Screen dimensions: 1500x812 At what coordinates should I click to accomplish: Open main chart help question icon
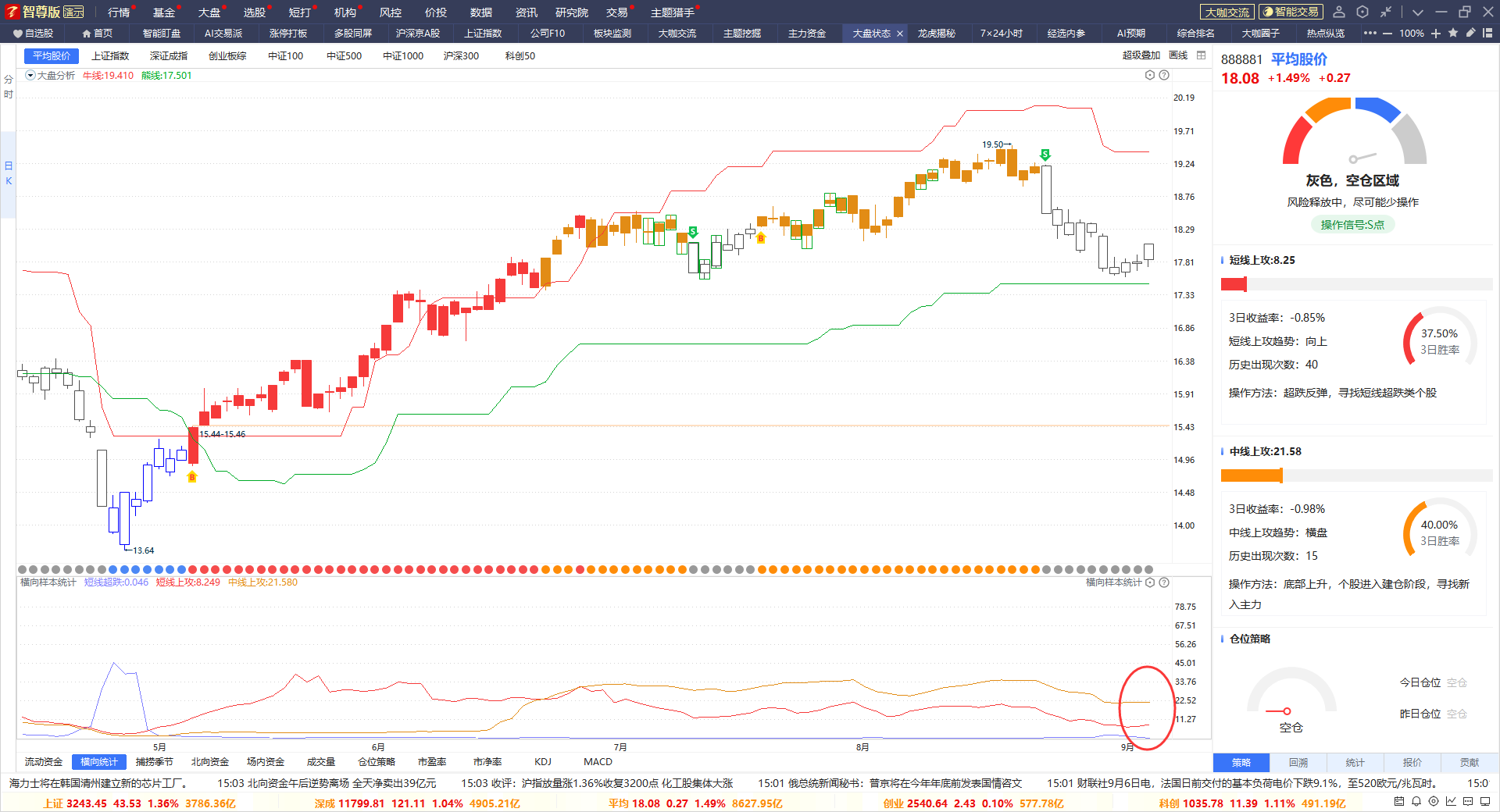point(1164,75)
